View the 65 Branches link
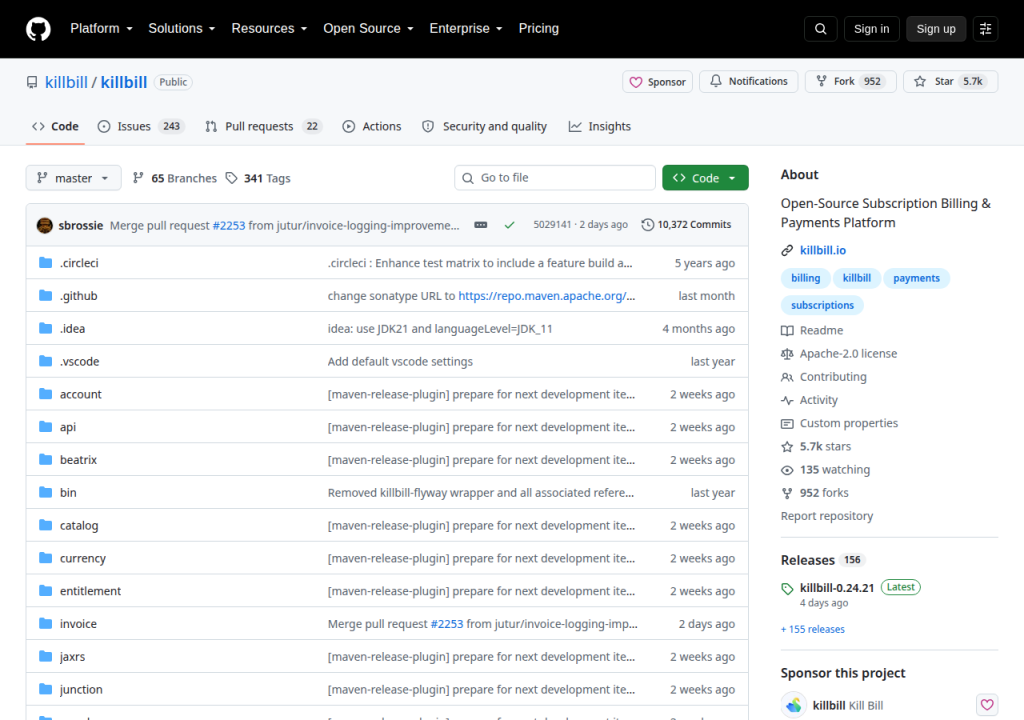 click(x=174, y=178)
